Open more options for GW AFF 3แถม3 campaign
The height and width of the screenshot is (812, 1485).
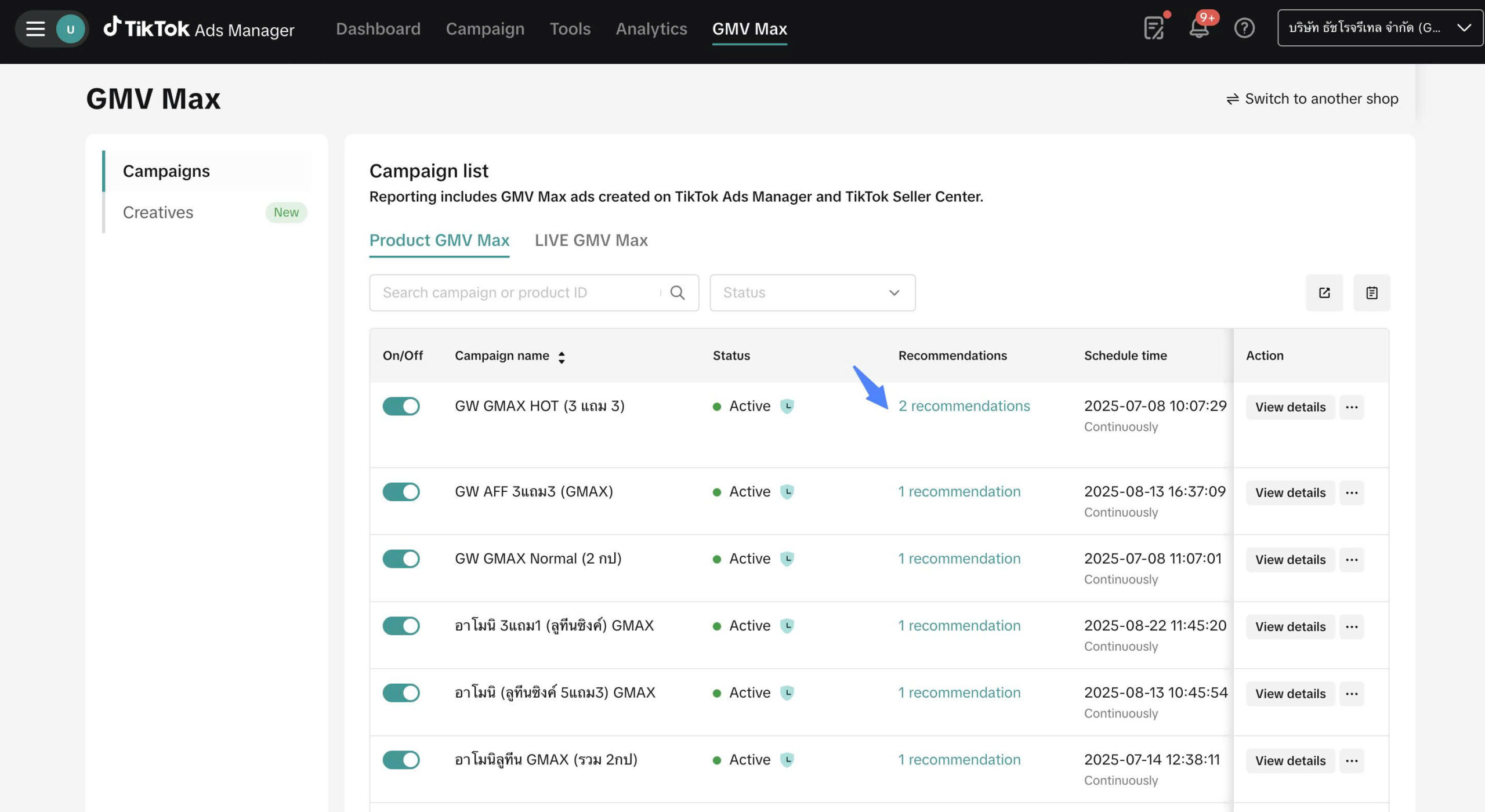(1352, 492)
